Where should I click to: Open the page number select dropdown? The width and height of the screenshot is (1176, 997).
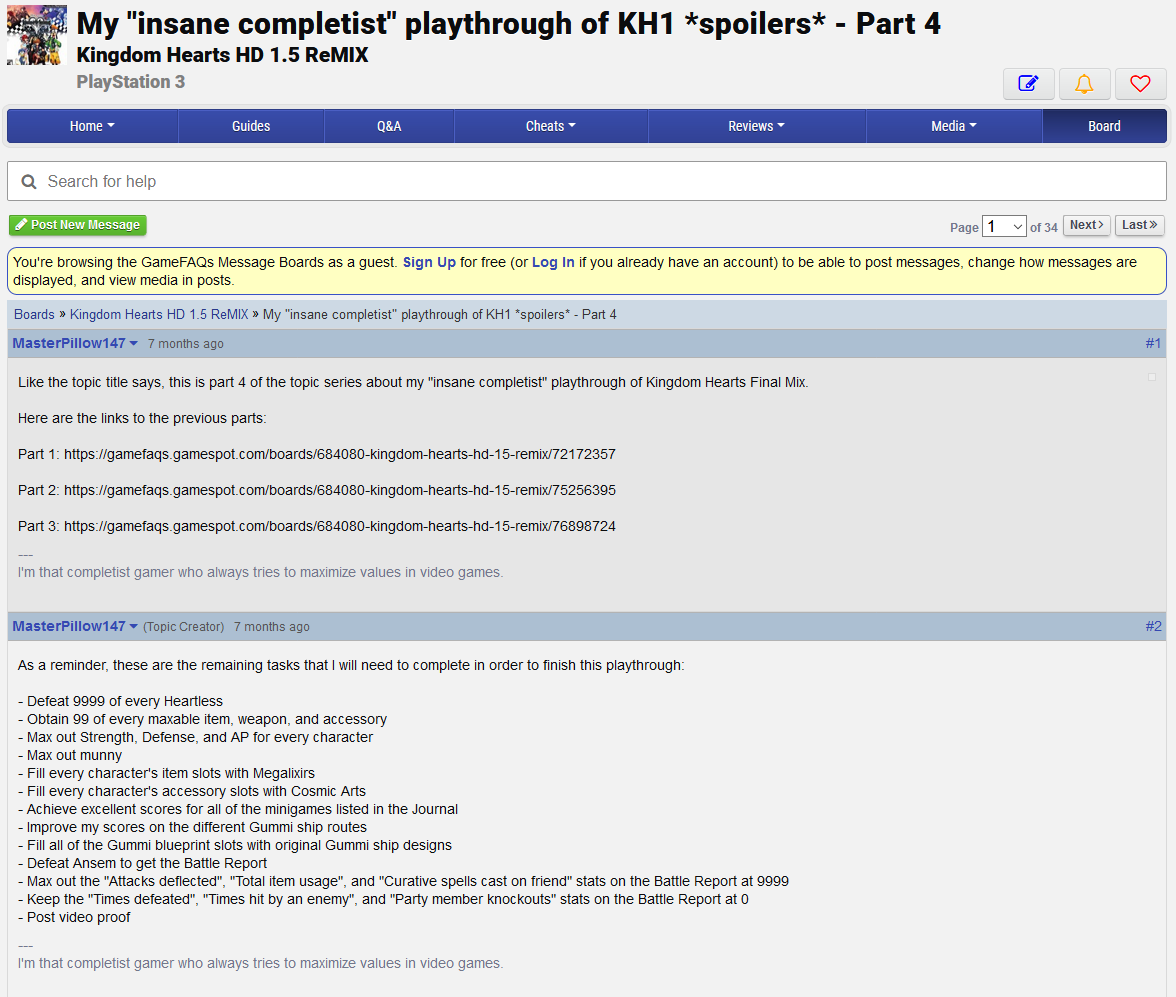point(1004,227)
